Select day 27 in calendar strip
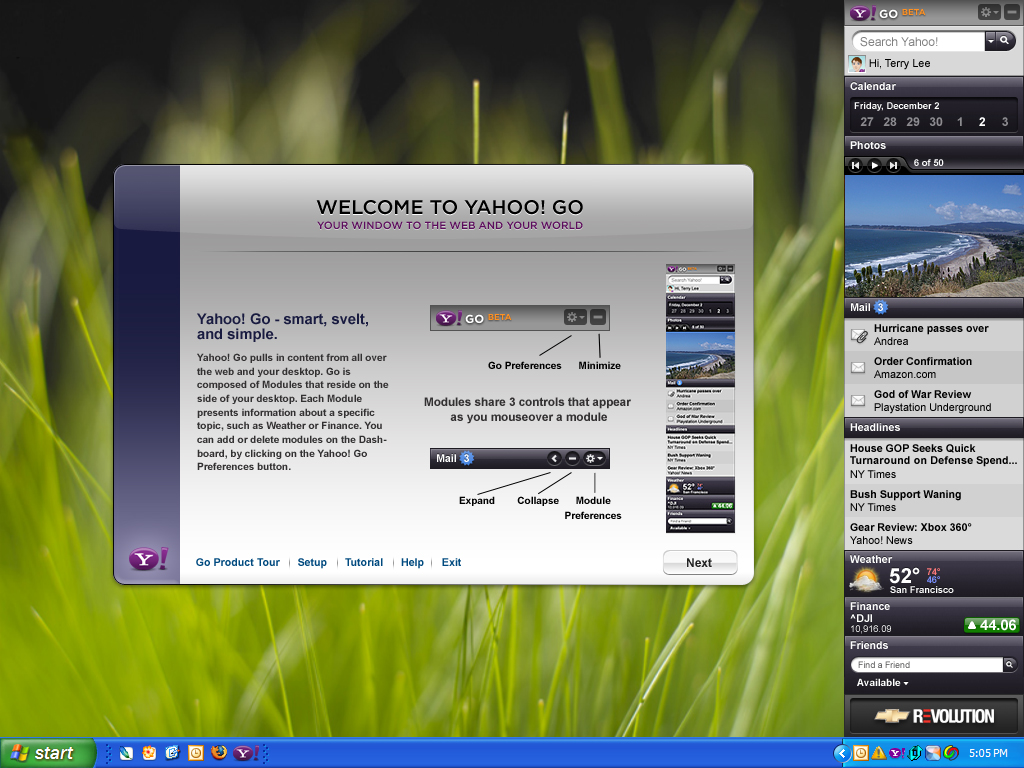This screenshot has width=1024, height=768. 867,122
